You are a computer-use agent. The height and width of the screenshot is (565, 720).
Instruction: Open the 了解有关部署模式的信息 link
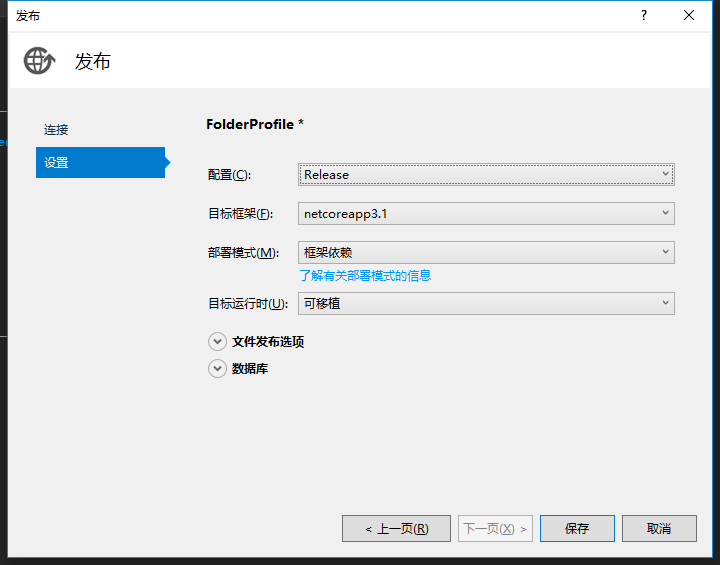point(365,275)
